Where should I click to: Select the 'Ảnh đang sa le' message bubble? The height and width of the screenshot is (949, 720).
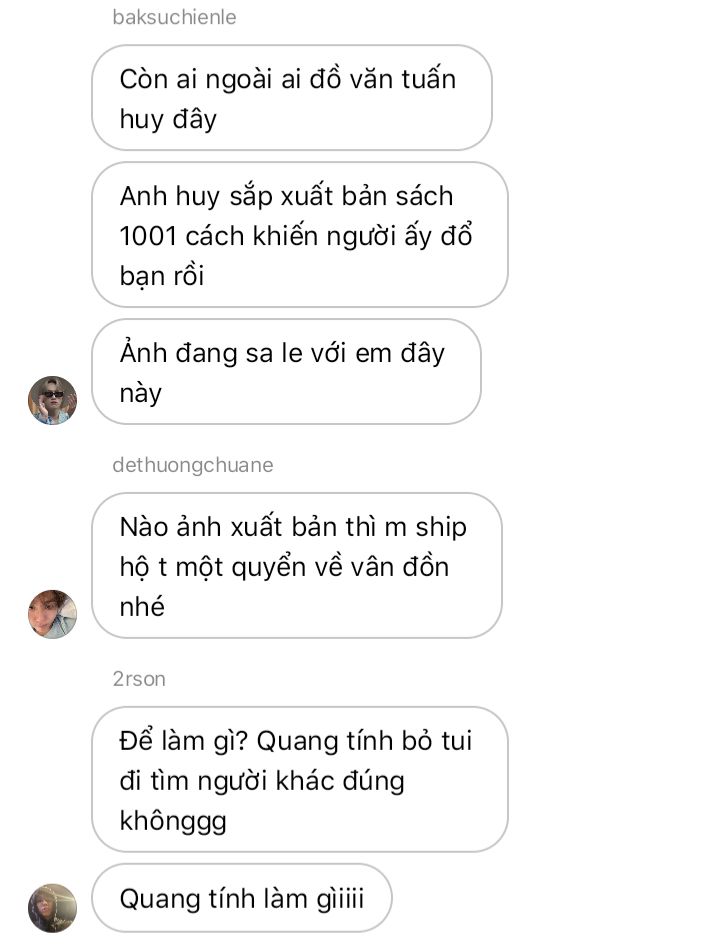(x=286, y=372)
